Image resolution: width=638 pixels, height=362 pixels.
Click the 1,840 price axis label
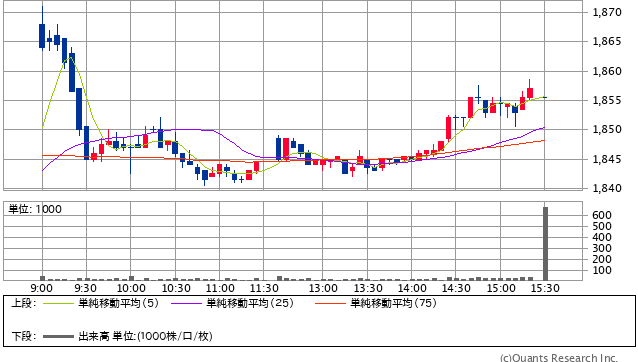(607, 188)
